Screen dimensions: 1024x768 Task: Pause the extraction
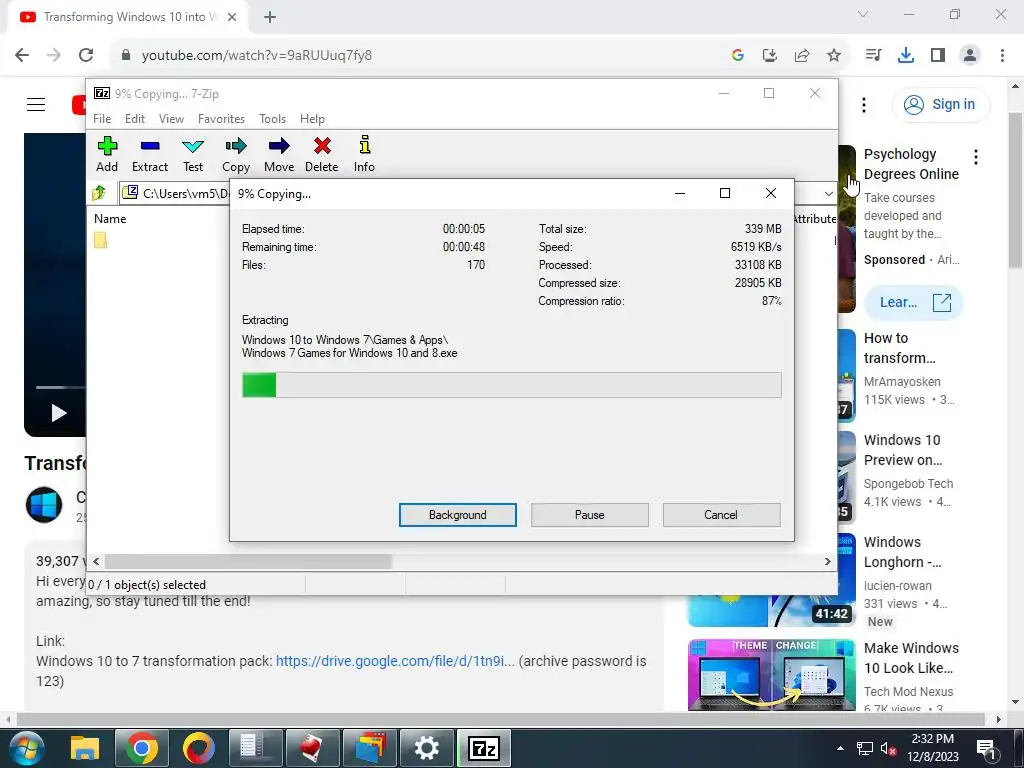pos(590,515)
